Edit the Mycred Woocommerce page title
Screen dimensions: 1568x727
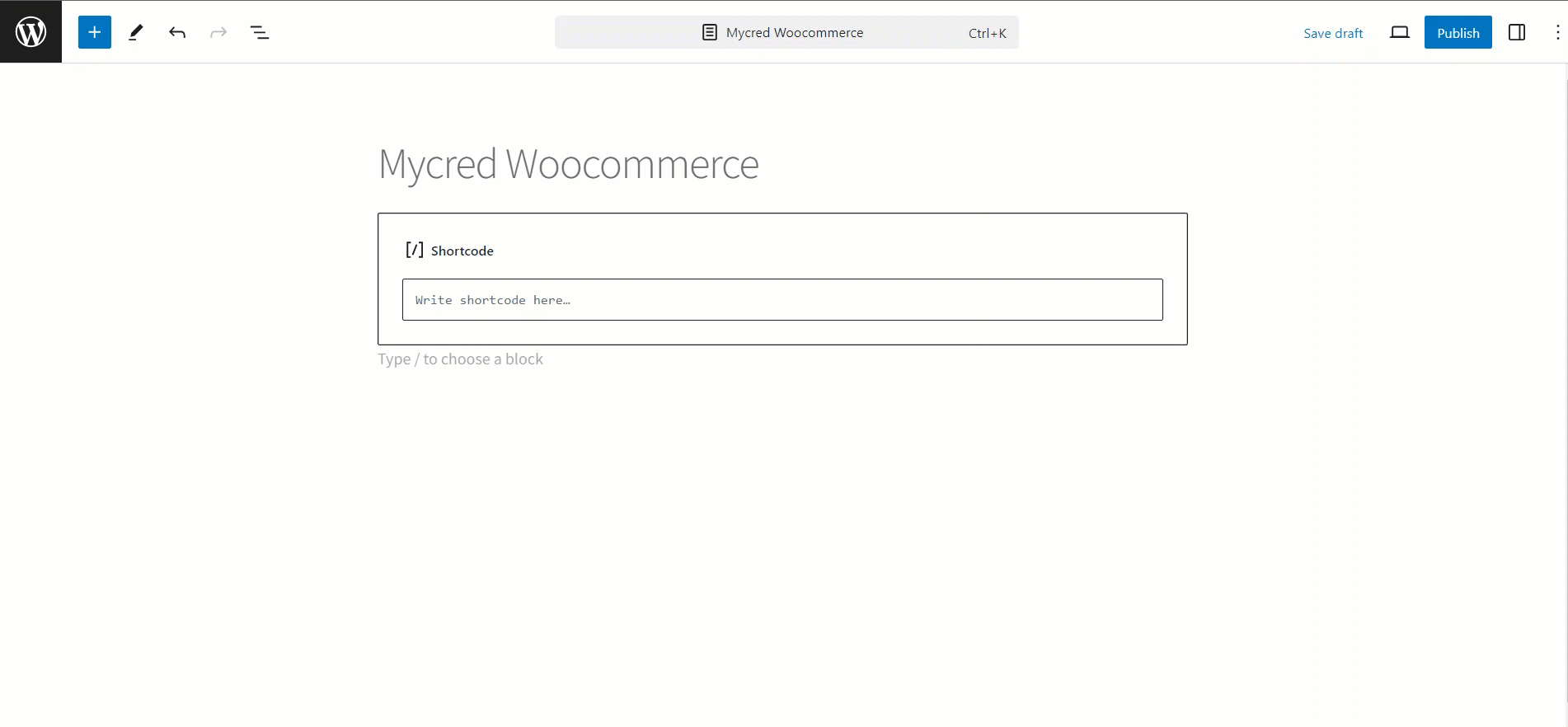[x=568, y=164]
